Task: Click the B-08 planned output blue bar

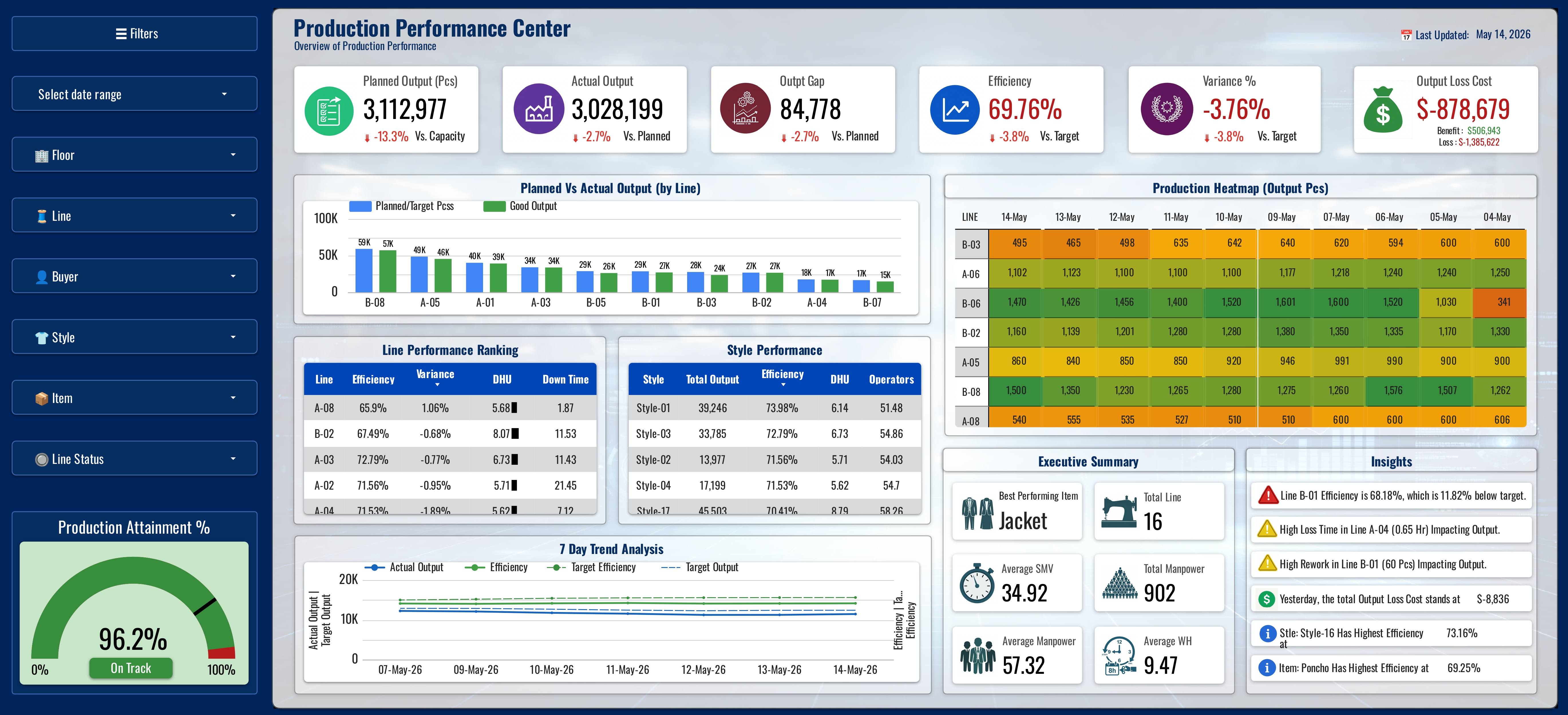Action: [x=364, y=271]
